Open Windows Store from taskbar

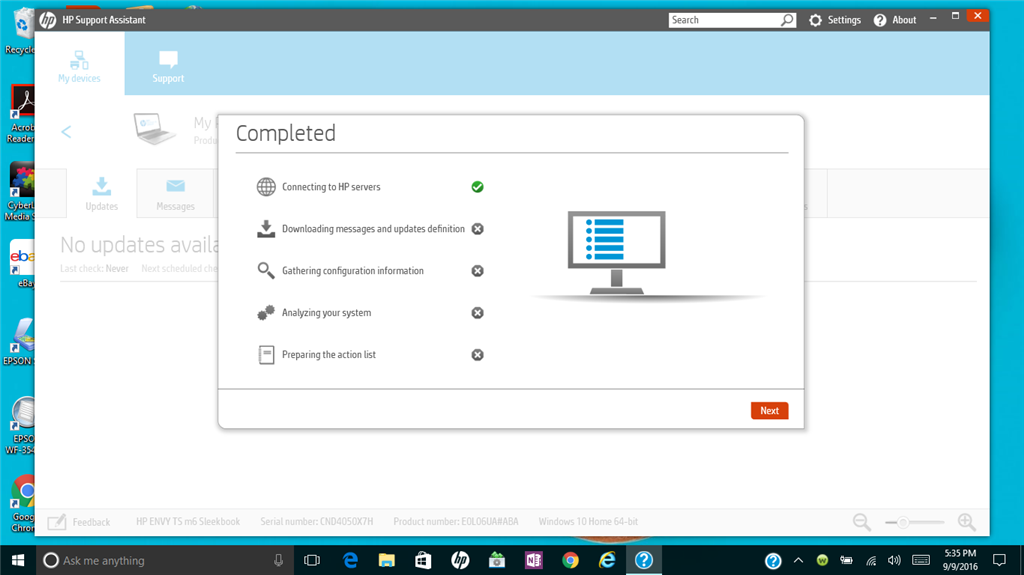[x=423, y=560]
